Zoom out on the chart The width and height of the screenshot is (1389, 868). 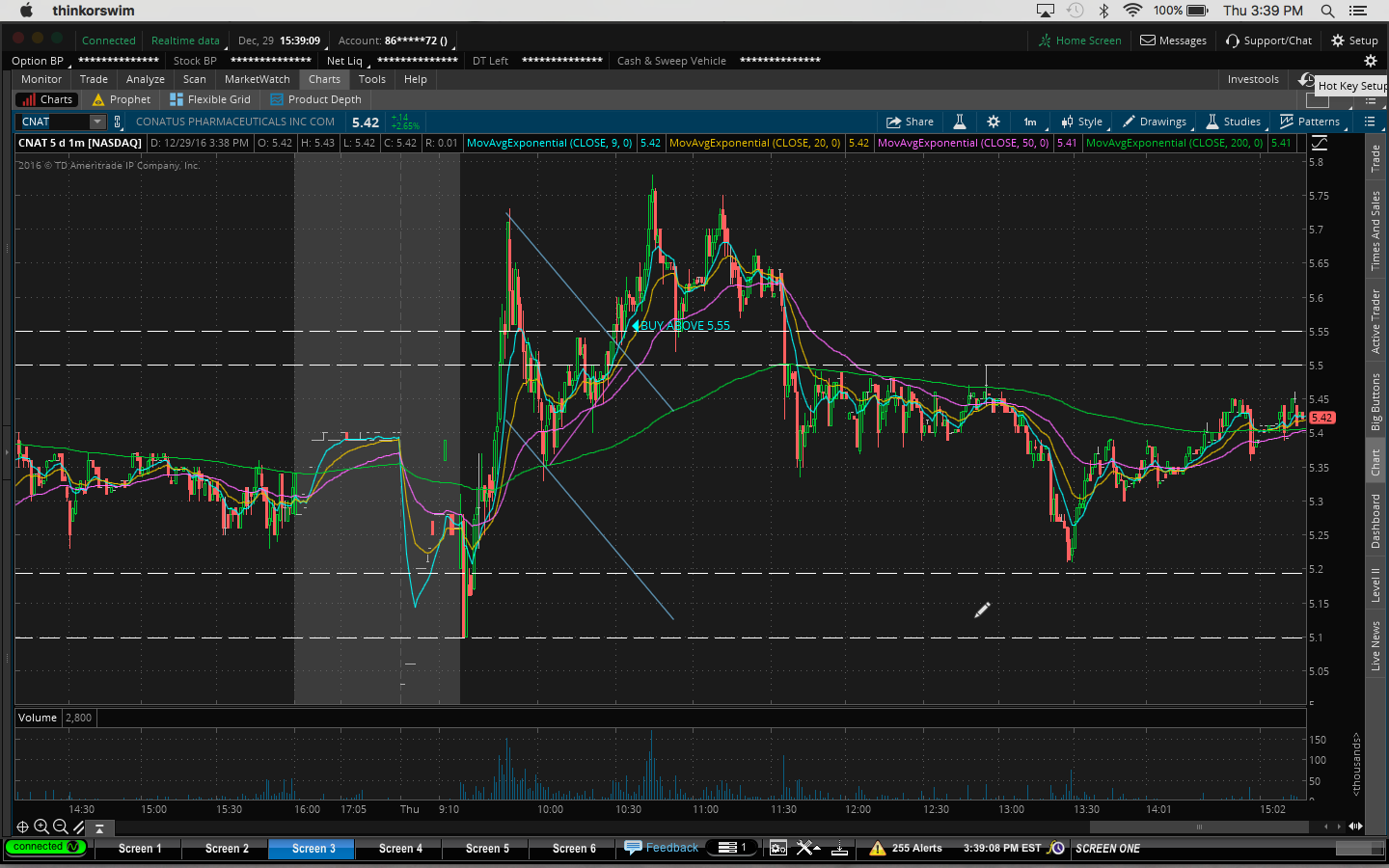(x=60, y=827)
